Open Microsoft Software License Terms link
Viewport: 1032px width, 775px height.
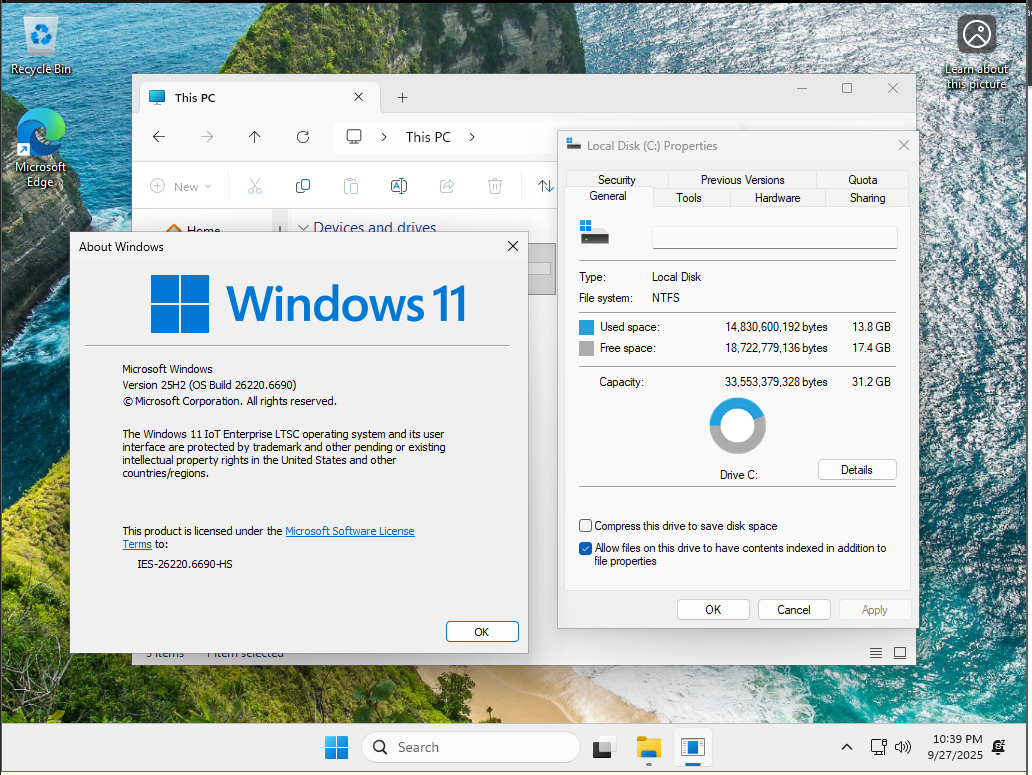[x=349, y=531]
